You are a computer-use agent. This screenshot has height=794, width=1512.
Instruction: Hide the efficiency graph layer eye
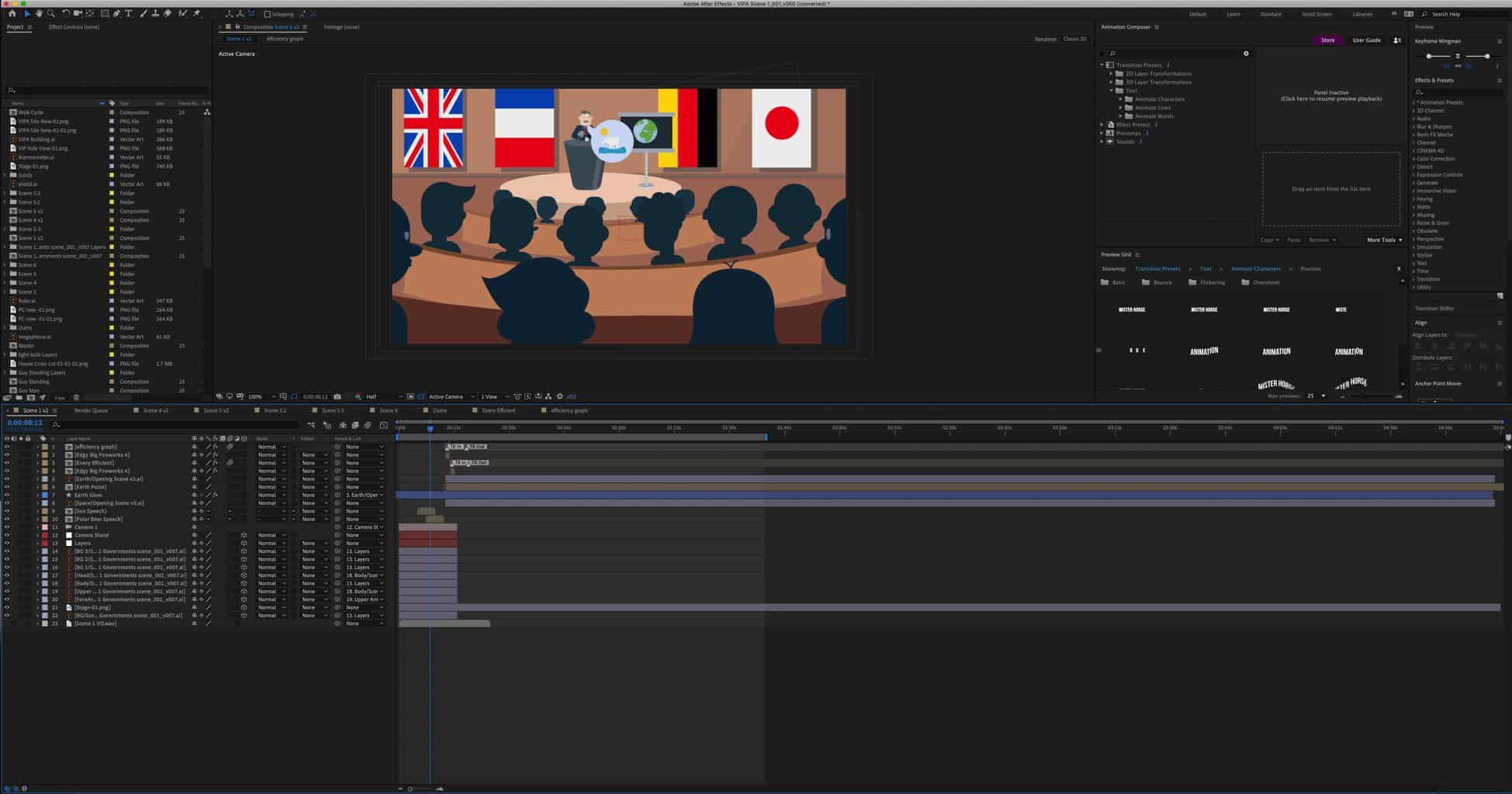point(7,447)
